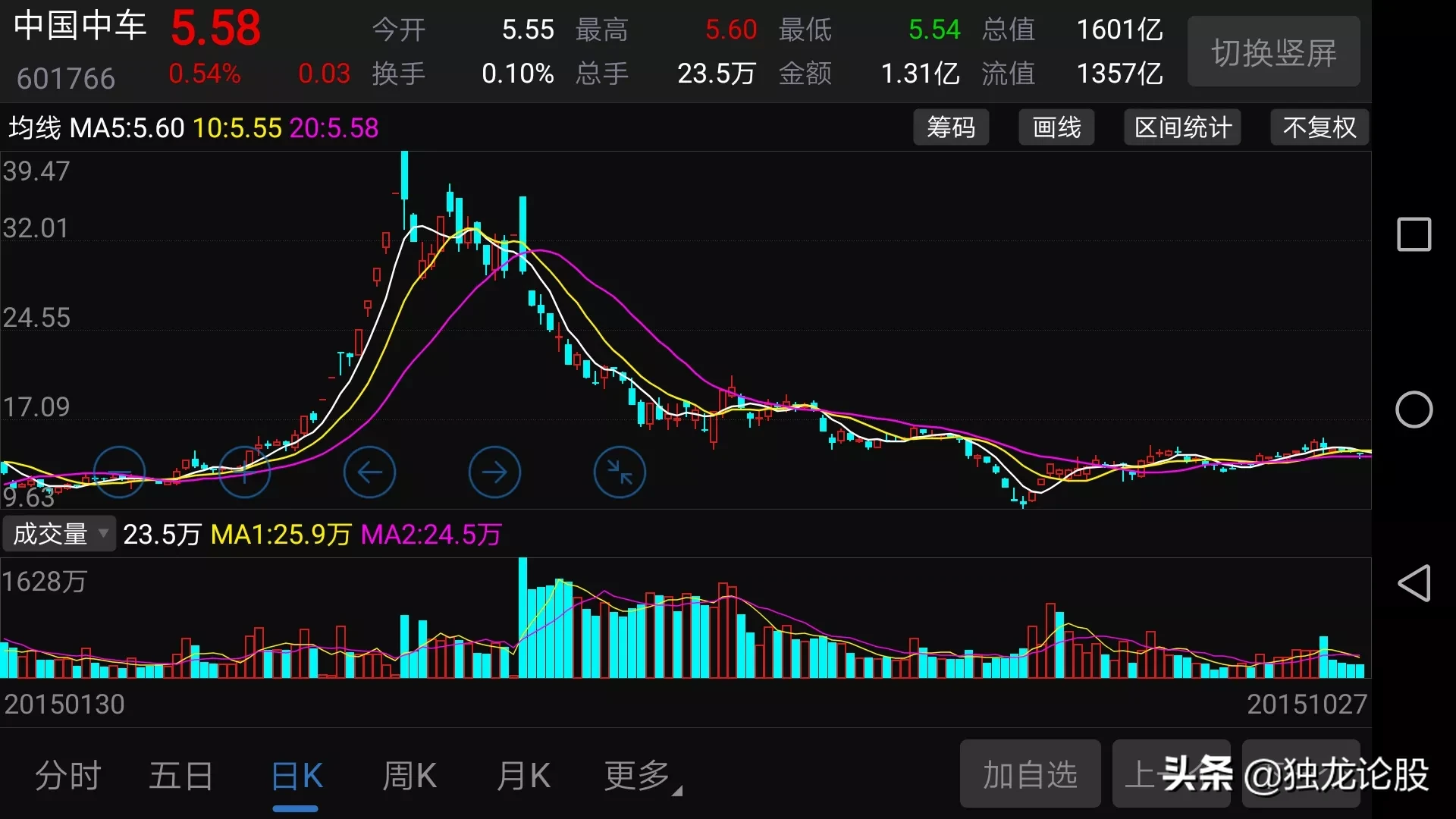Tap the zoom in plus circle
Screen dimensions: 1456x819
click(244, 472)
